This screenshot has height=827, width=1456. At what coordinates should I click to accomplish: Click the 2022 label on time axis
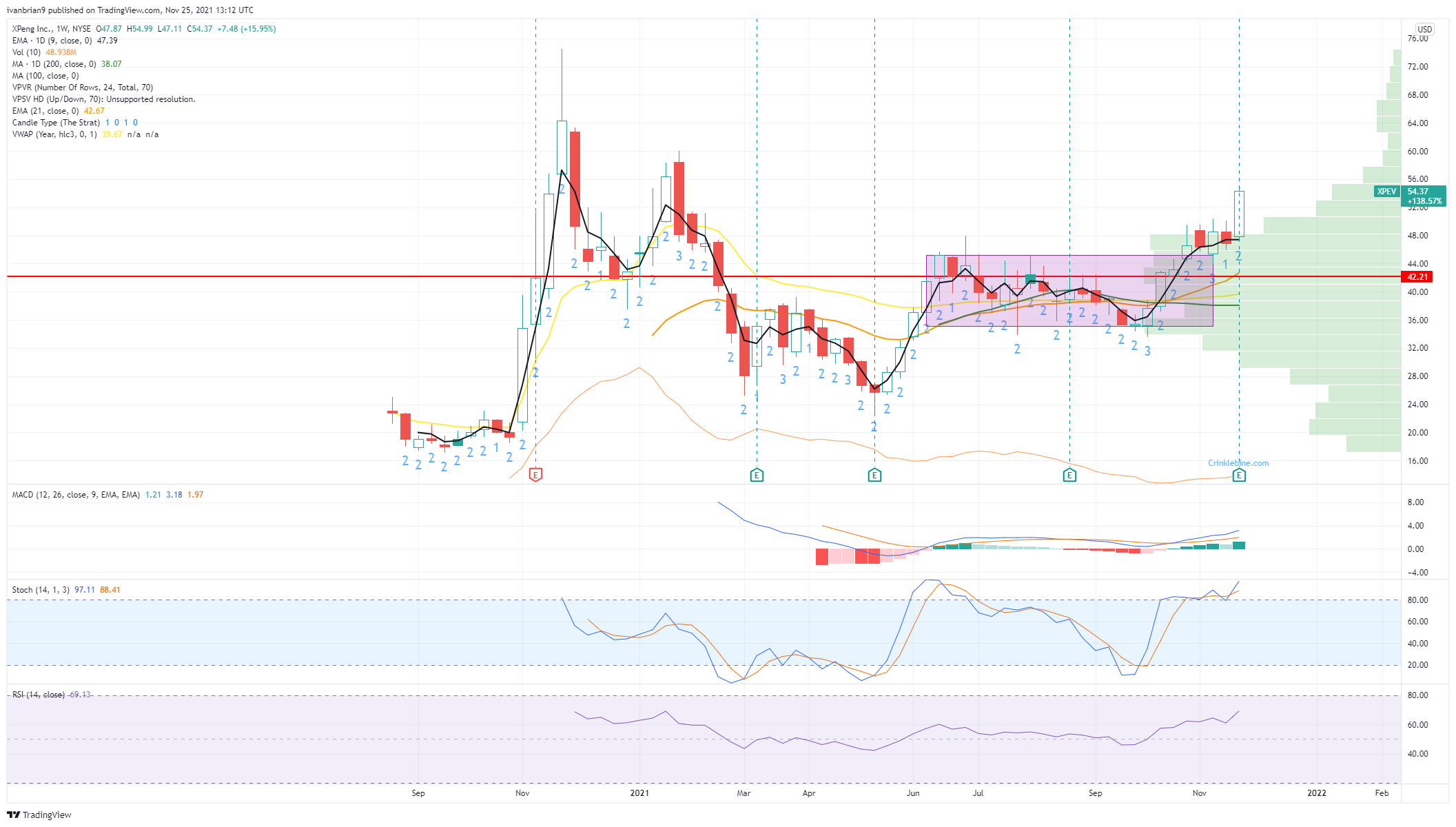[x=1317, y=793]
